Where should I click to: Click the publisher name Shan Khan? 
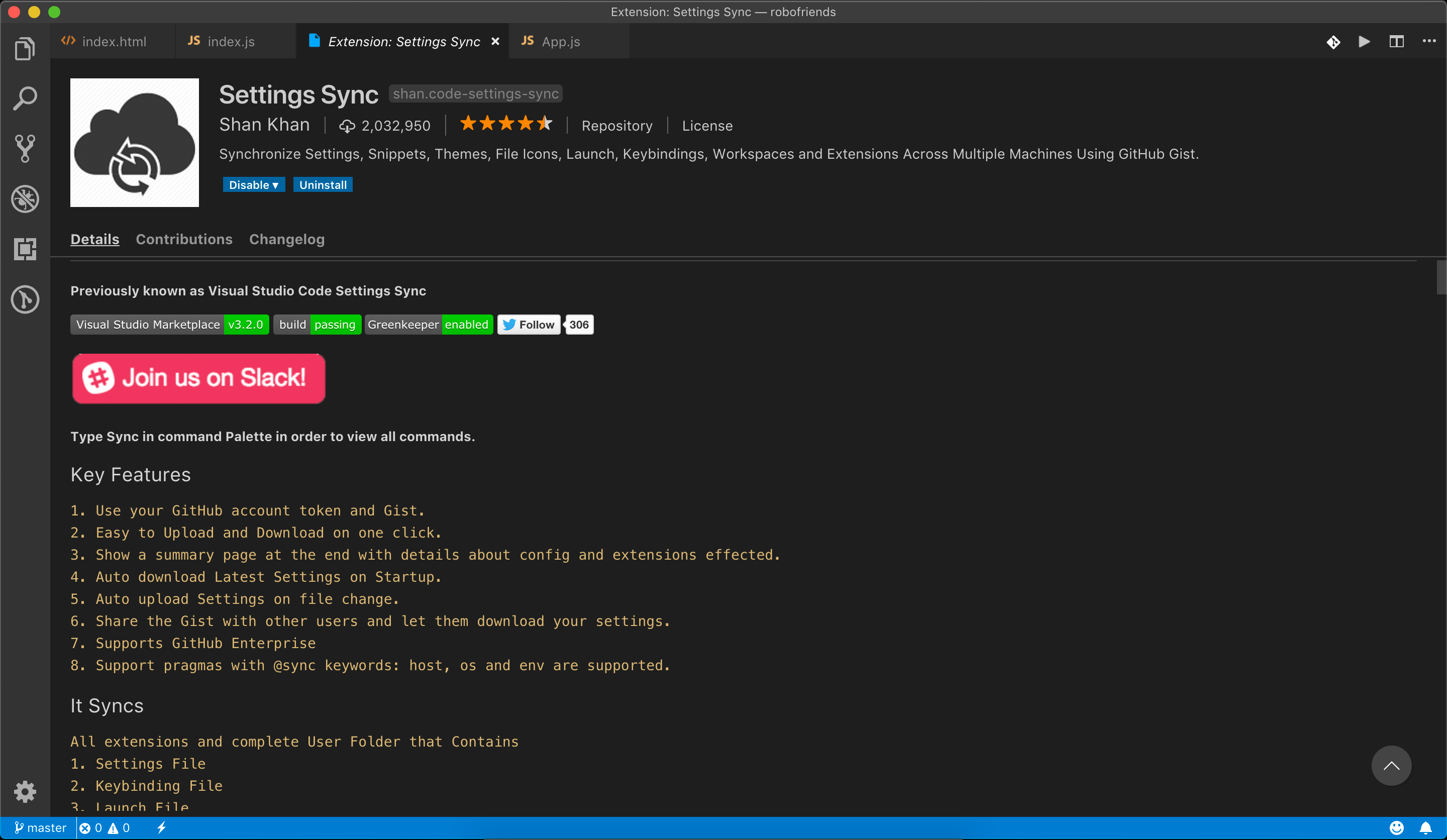264,125
